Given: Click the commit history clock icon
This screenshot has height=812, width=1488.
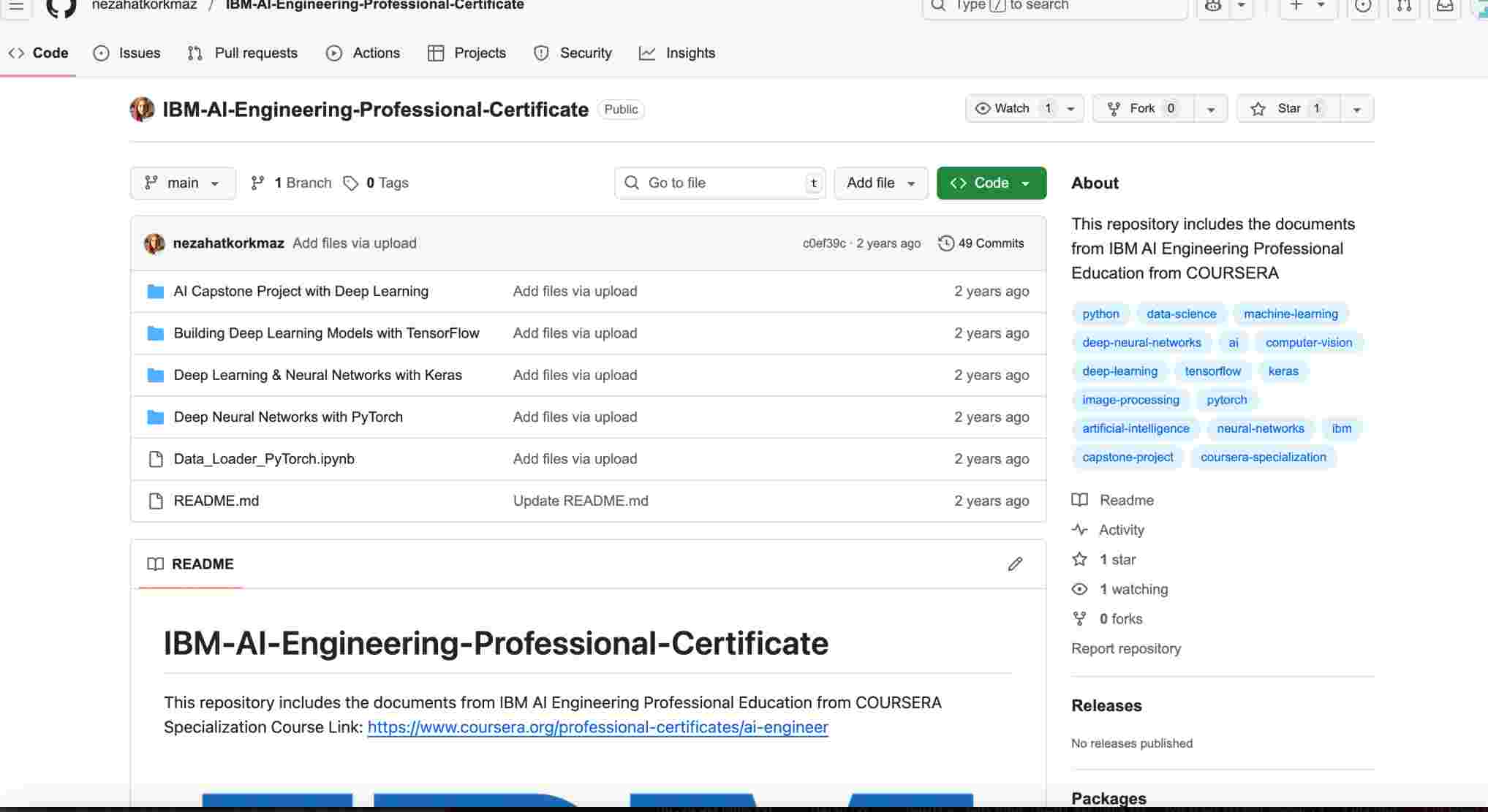Looking at the screenshot, I should tap(946, 243).
